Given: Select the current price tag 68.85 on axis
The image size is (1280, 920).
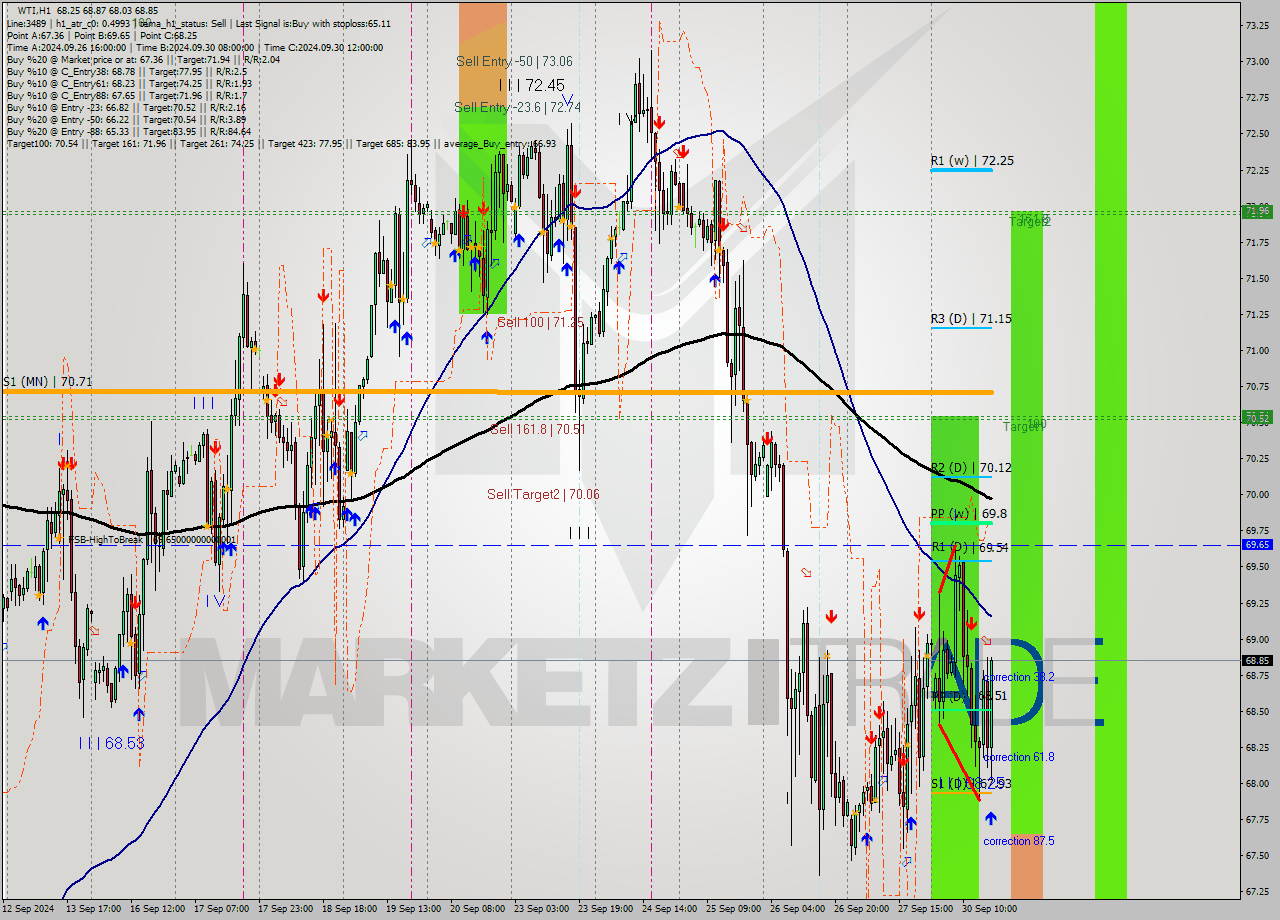Looking at the screenshot, I should pos(1257,660).
